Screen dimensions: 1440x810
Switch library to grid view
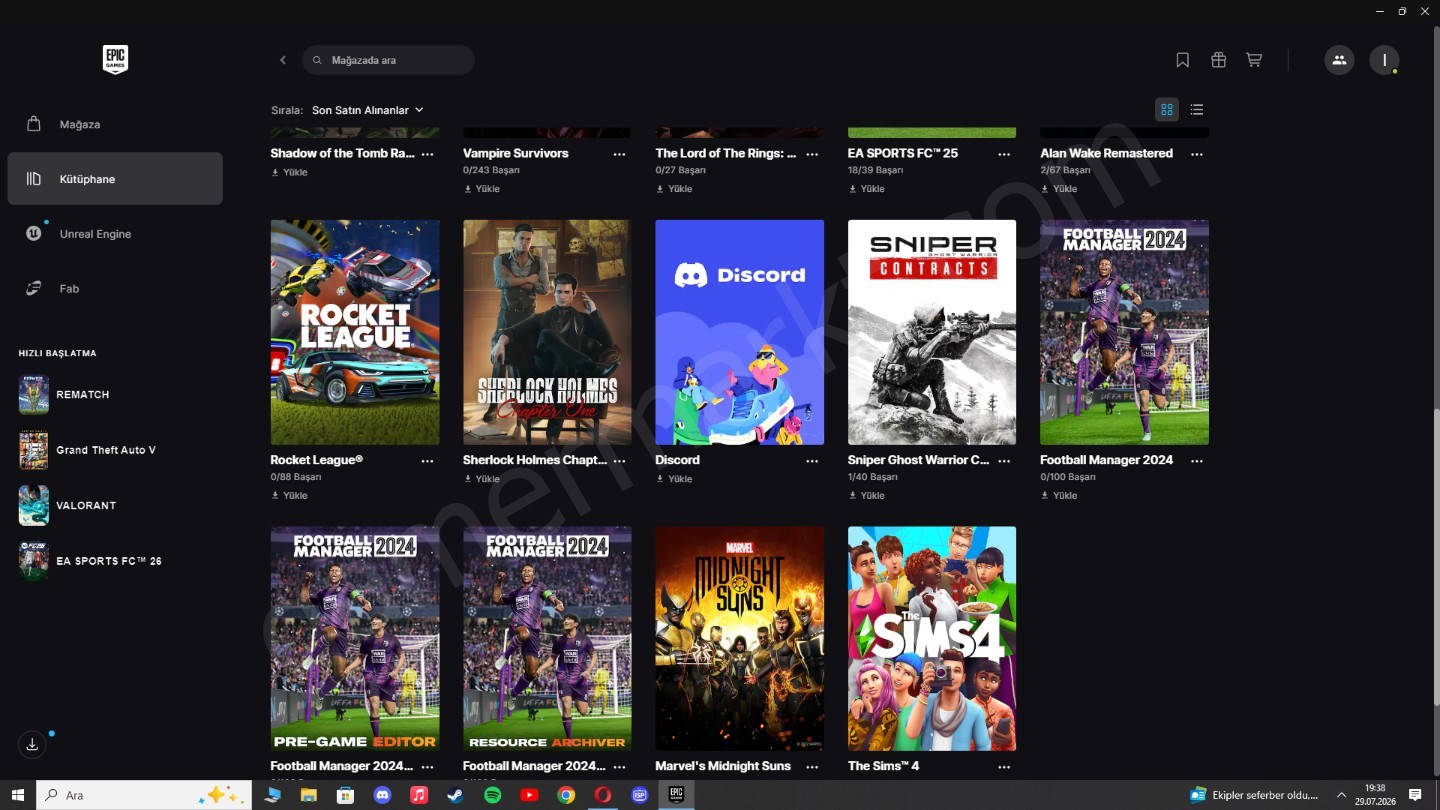[x=1167, y=109]
